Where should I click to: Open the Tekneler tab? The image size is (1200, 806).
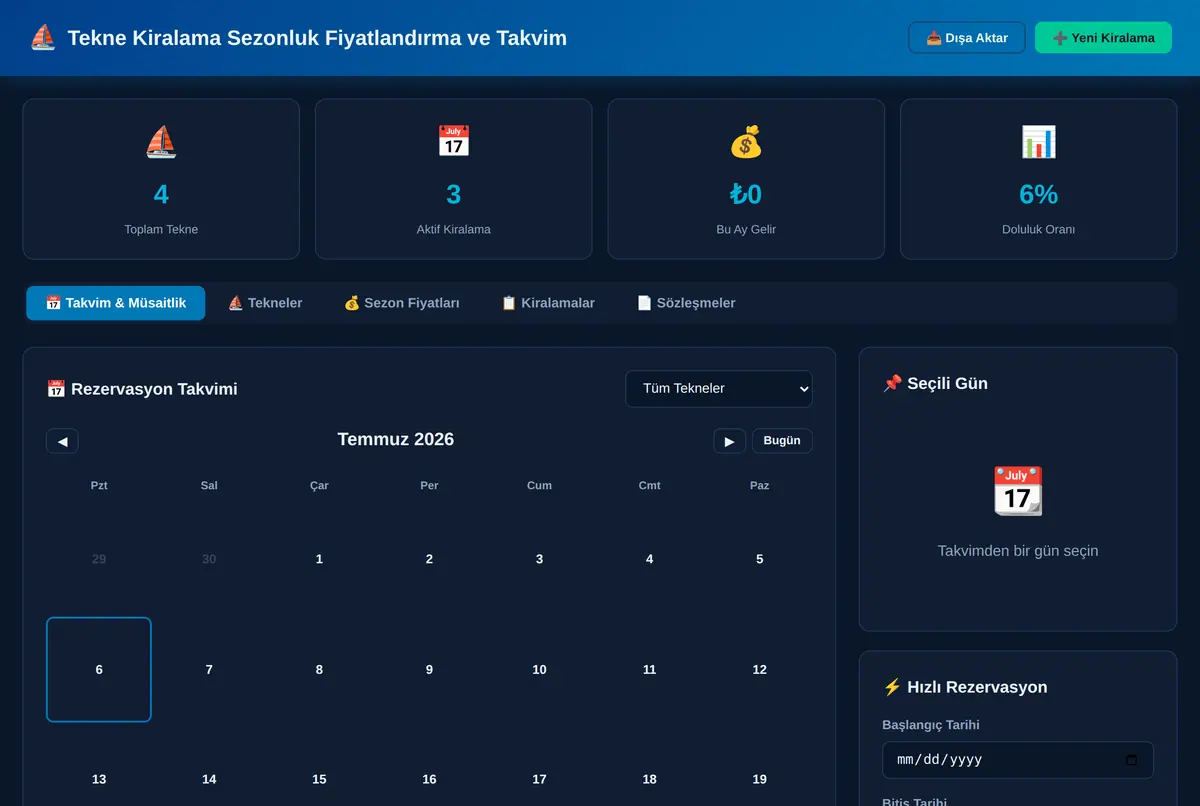click(265, 303)
